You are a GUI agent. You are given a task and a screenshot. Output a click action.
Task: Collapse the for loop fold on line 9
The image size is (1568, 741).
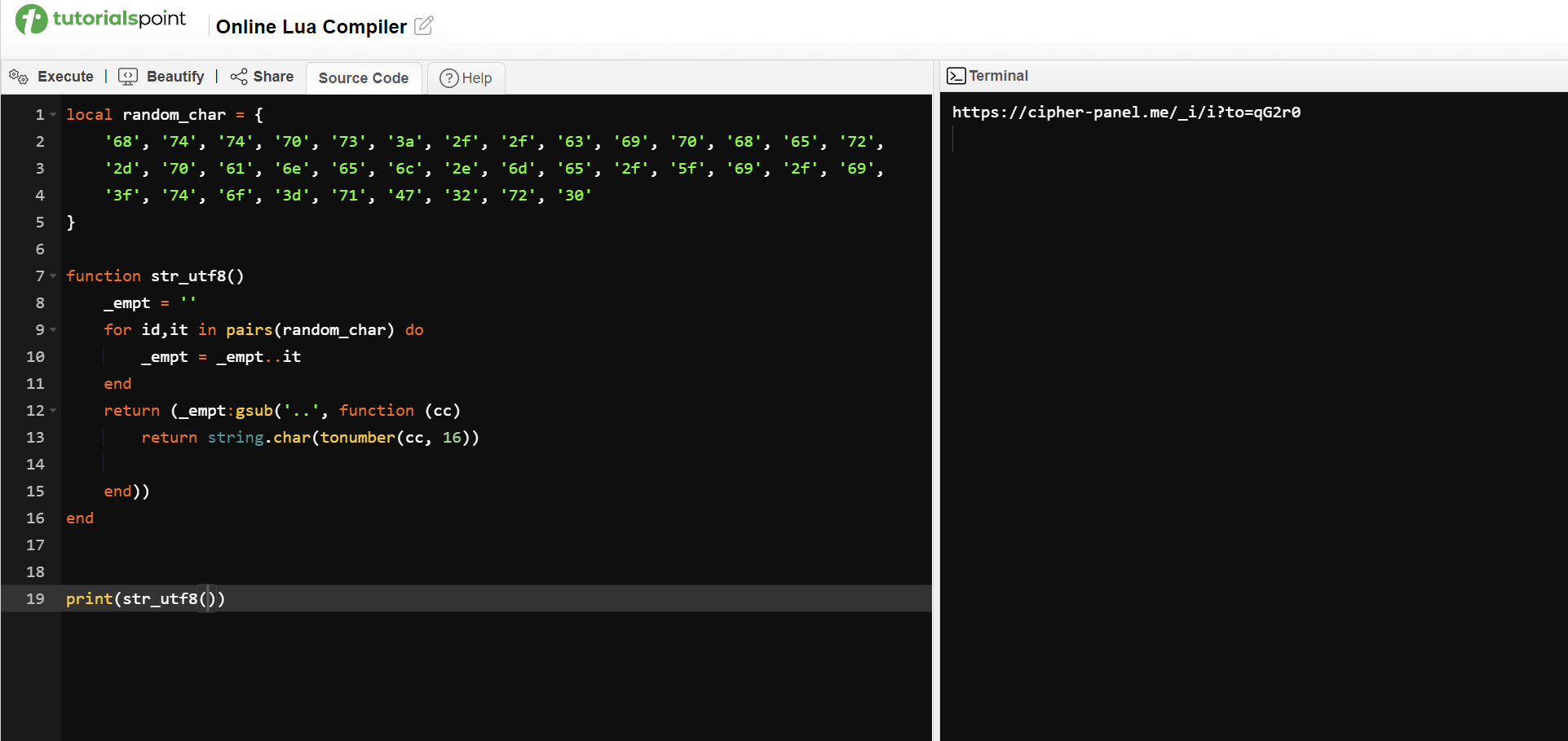[53, 330]
